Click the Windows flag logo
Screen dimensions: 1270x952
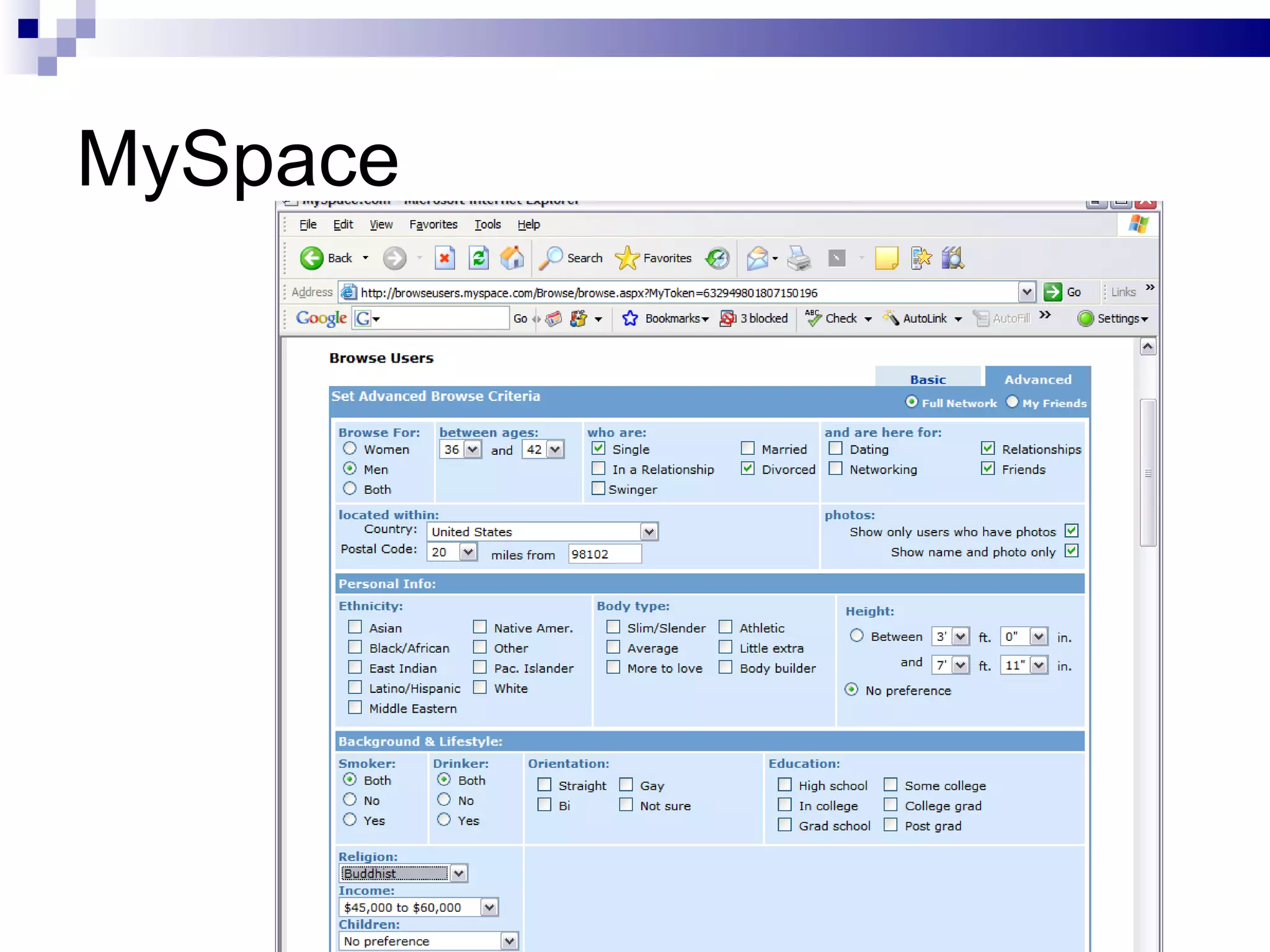click(x=1139, y=224)
